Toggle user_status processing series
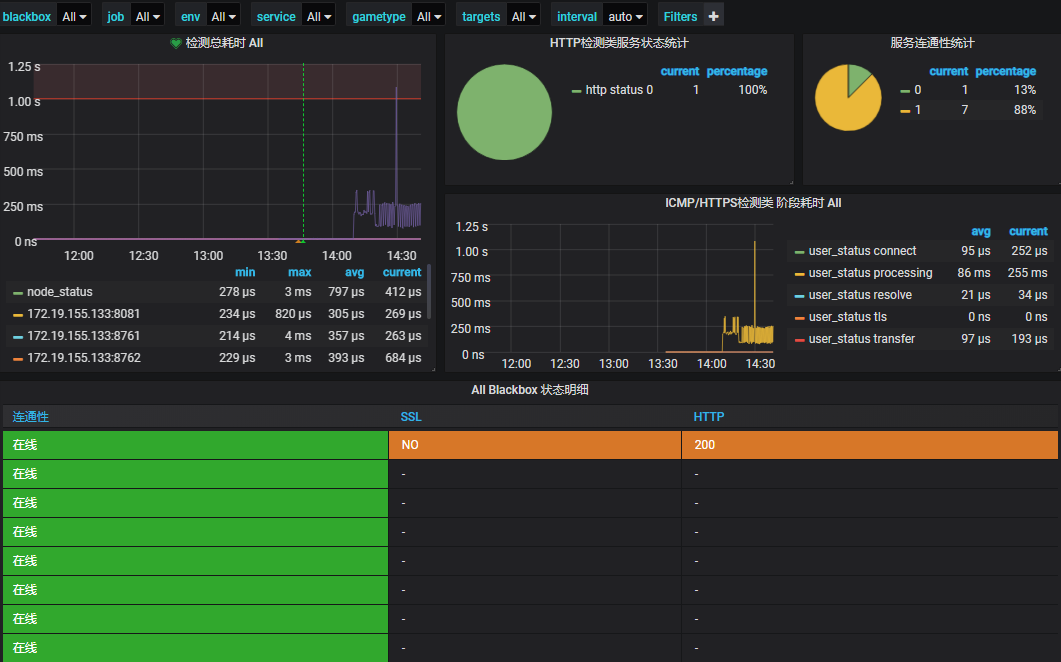Image resolution: width=1061 pixels, height=662 pixels. [870, 273]
